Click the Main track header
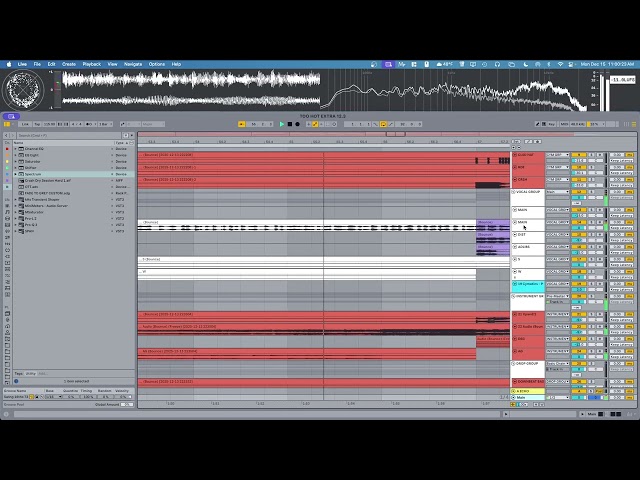This screenshot has height=480, width=640. click(x=528, y=397)
